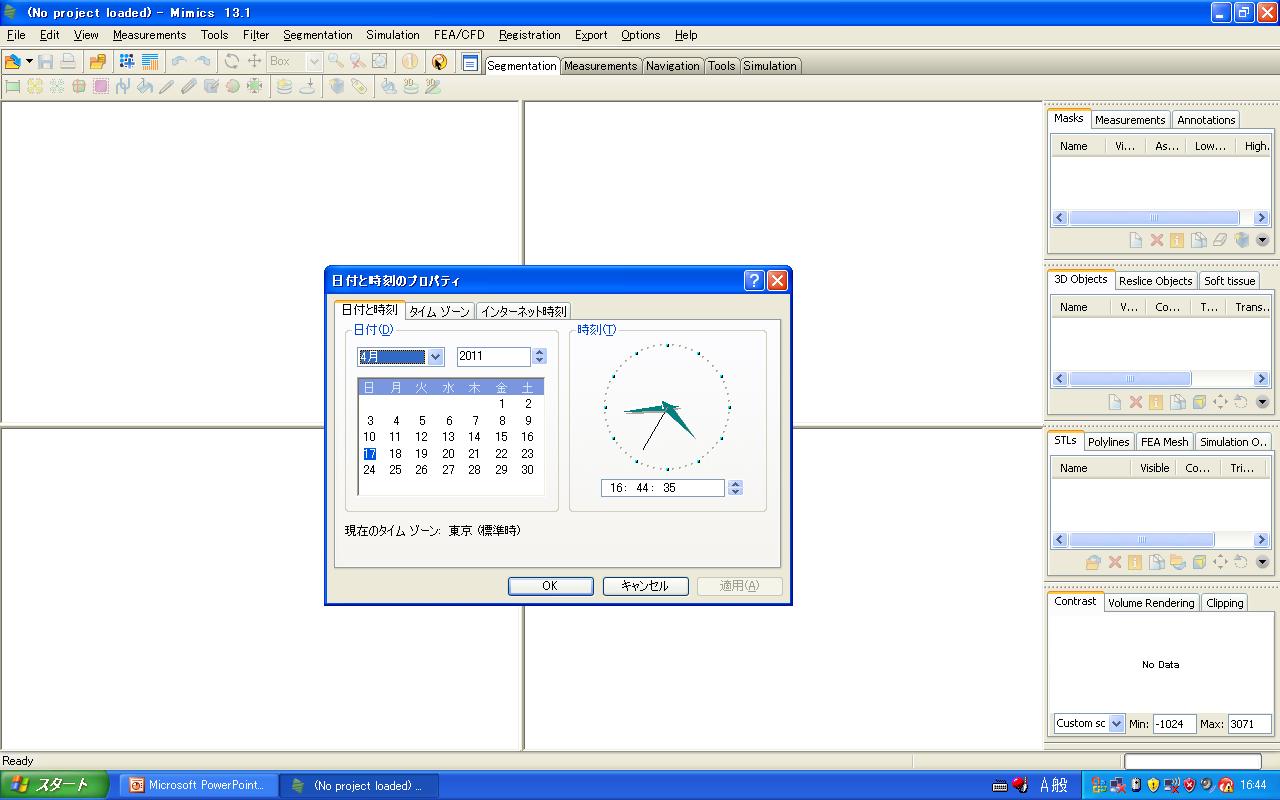Image resolution: width=1280 pixels, height=800 pixels.
Task: Click the Undo arrow icon
Action: (x=179, y=61)
